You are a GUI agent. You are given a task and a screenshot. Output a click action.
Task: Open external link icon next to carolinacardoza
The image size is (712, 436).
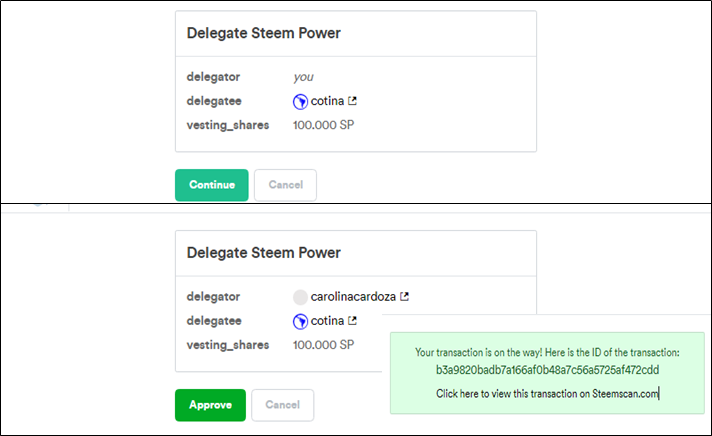(x=405, y=297)
